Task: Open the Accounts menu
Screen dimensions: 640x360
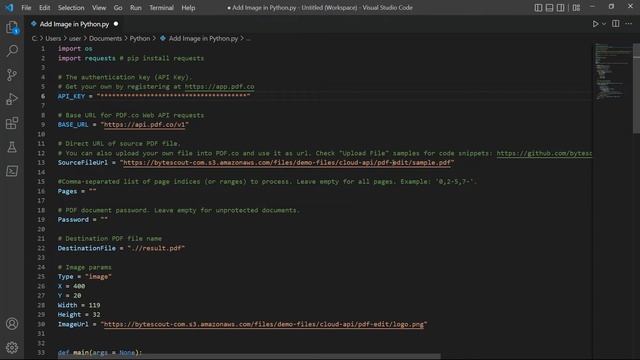Action: 12,324
